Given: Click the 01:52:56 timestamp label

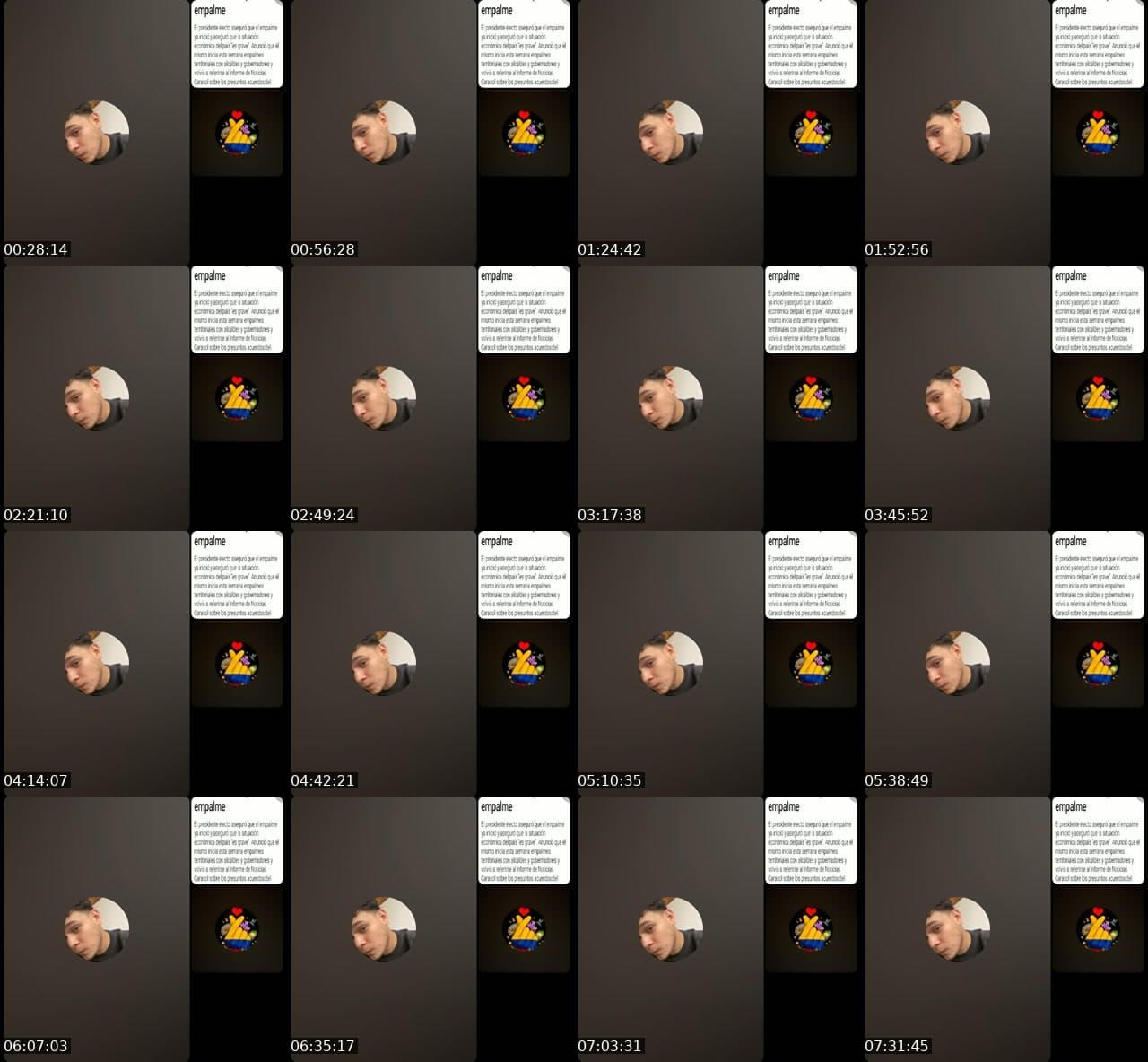Looking at the screenshot, I should (897, 249).
